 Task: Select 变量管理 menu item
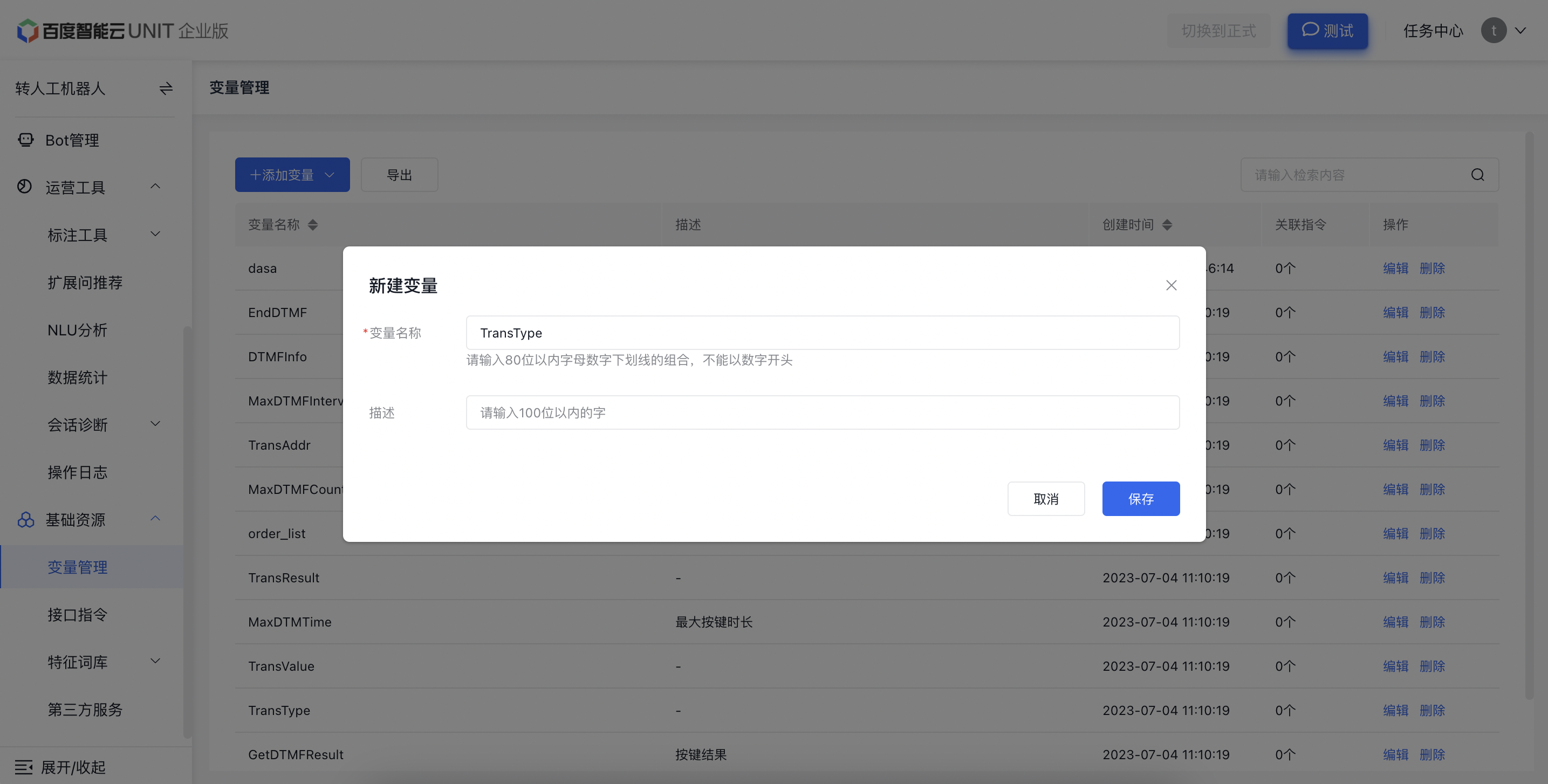coord(91,567)
